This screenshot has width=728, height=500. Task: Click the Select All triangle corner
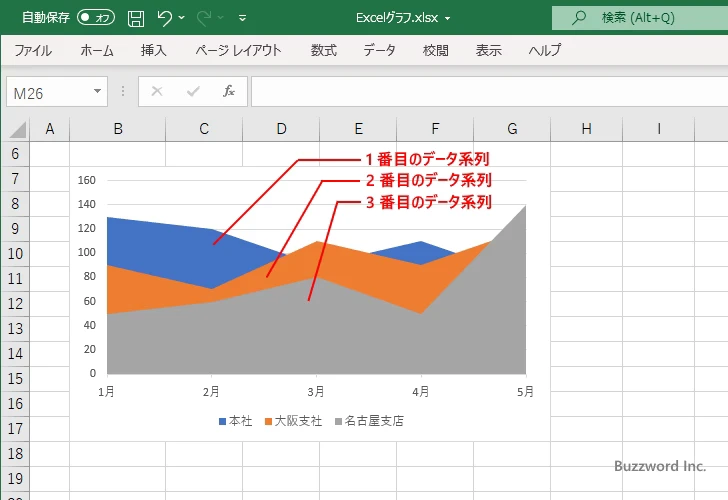[17, 129]
